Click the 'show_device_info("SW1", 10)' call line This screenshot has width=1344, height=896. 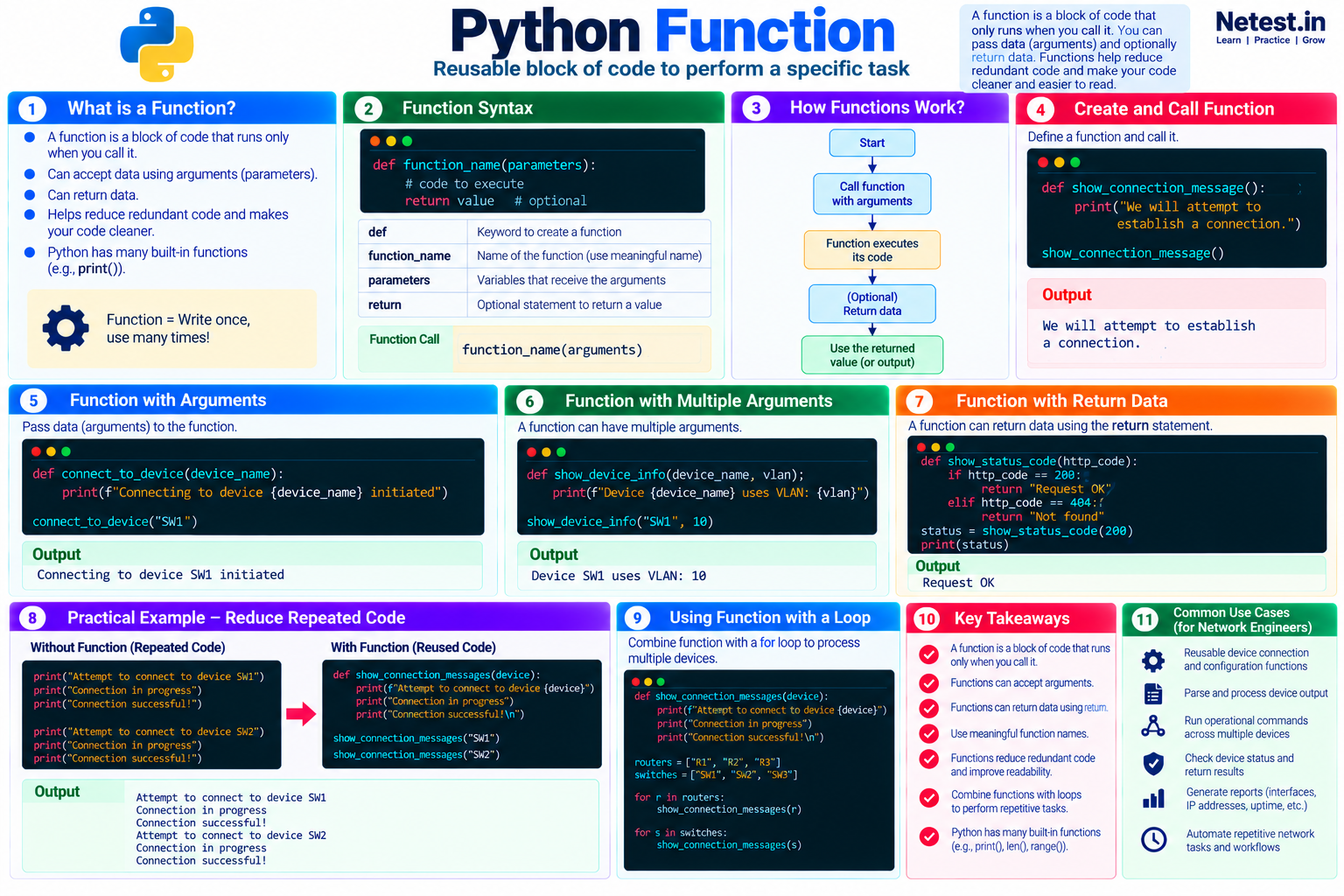[619, 521]
